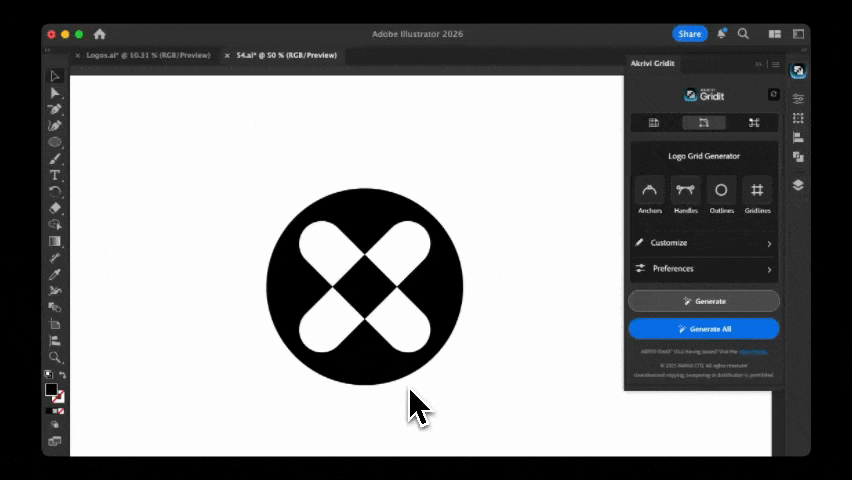Click the Stroke swatch set to none
The height and width of the screenshot is (480, 852).
pyautogui.click(x=59, y=397)
